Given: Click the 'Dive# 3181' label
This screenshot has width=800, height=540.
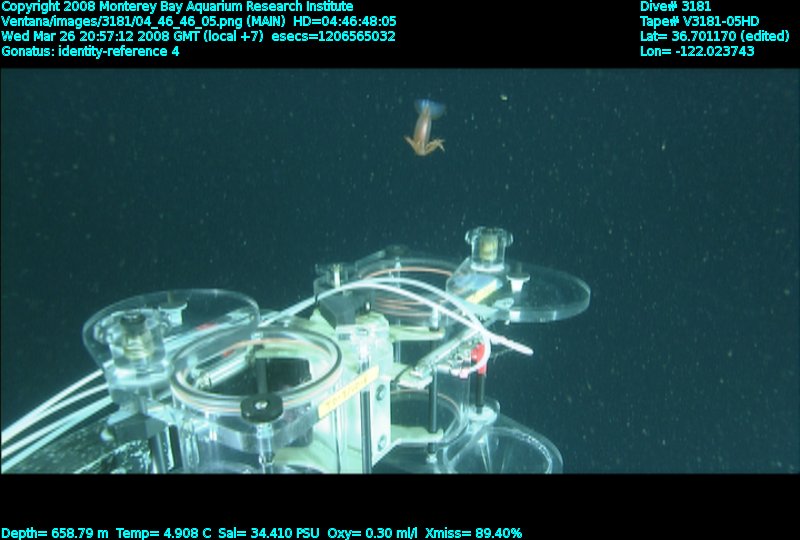Looking at the screenshot, I should (x=676, y=7).
